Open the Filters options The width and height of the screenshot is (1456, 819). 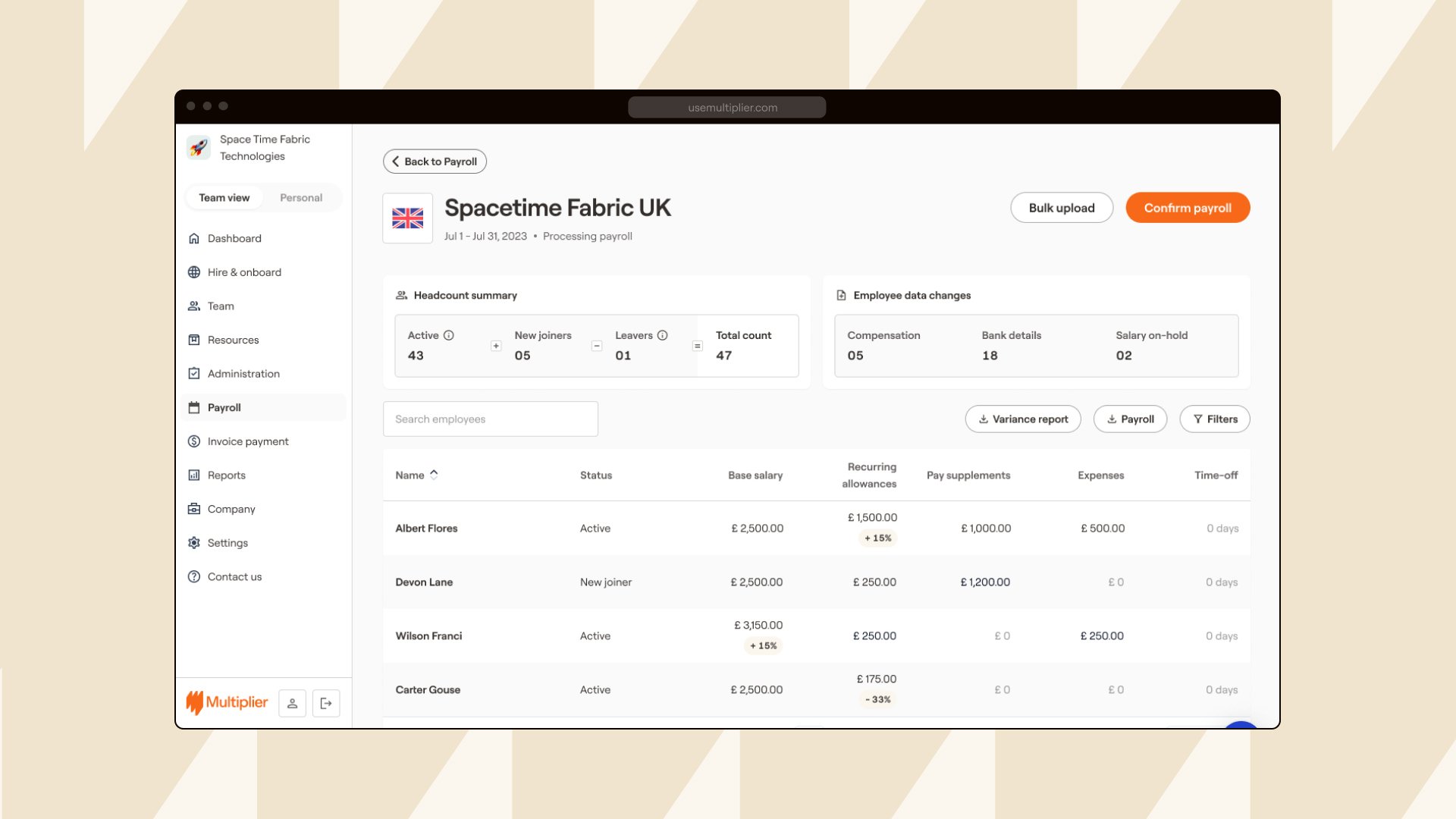pyautogui.click(x=1214, y=419)
